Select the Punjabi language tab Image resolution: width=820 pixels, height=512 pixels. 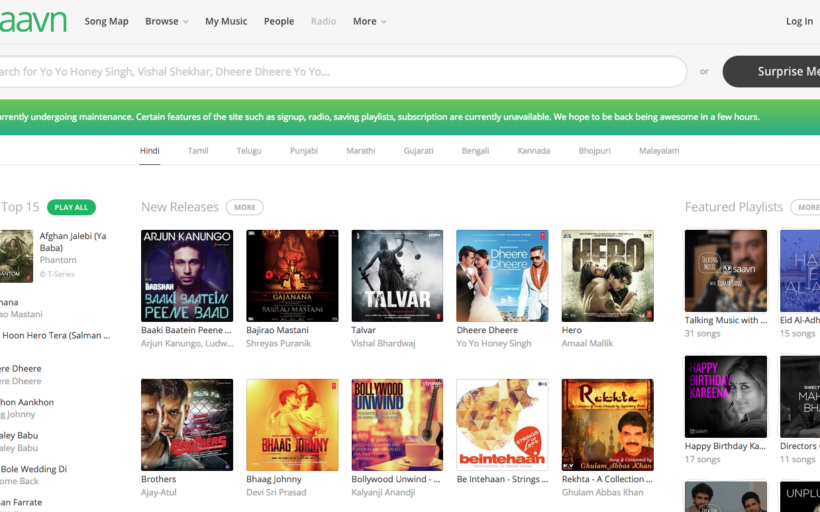click(304, 151)
